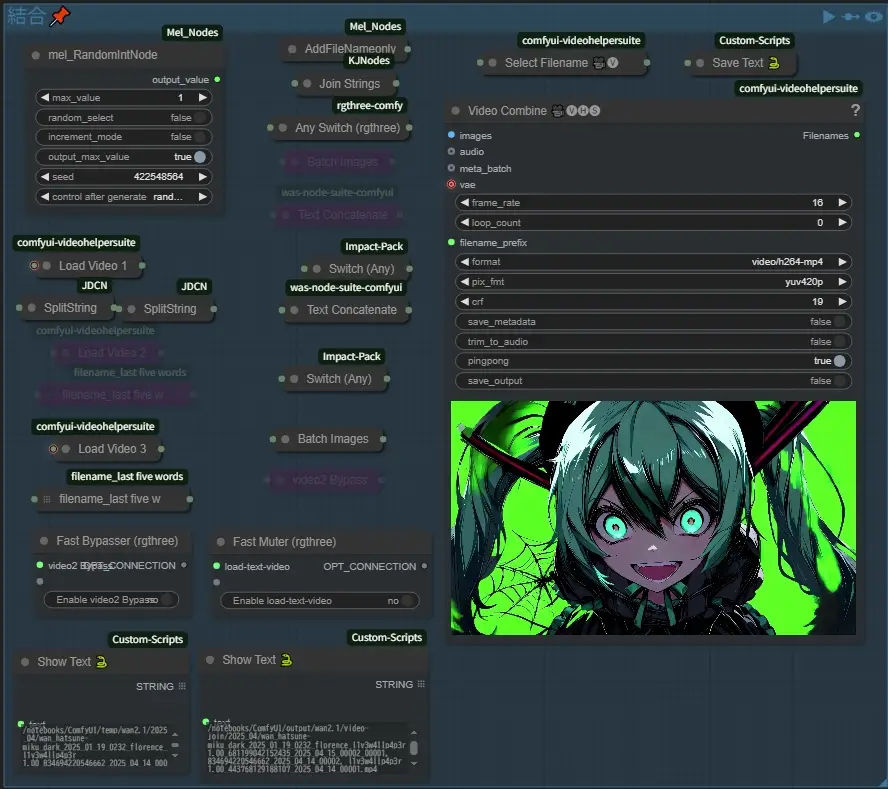Click the grid icon on filename_last five w node

(x=47, y=499)
